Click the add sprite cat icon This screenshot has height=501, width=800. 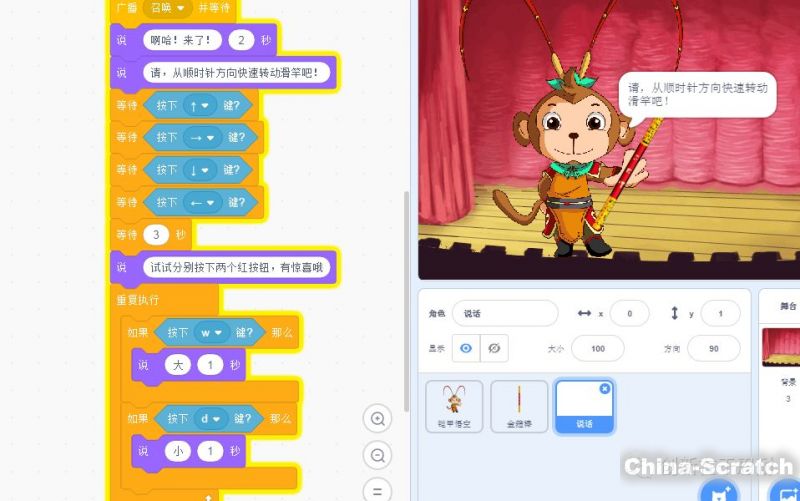coord(717,491)
